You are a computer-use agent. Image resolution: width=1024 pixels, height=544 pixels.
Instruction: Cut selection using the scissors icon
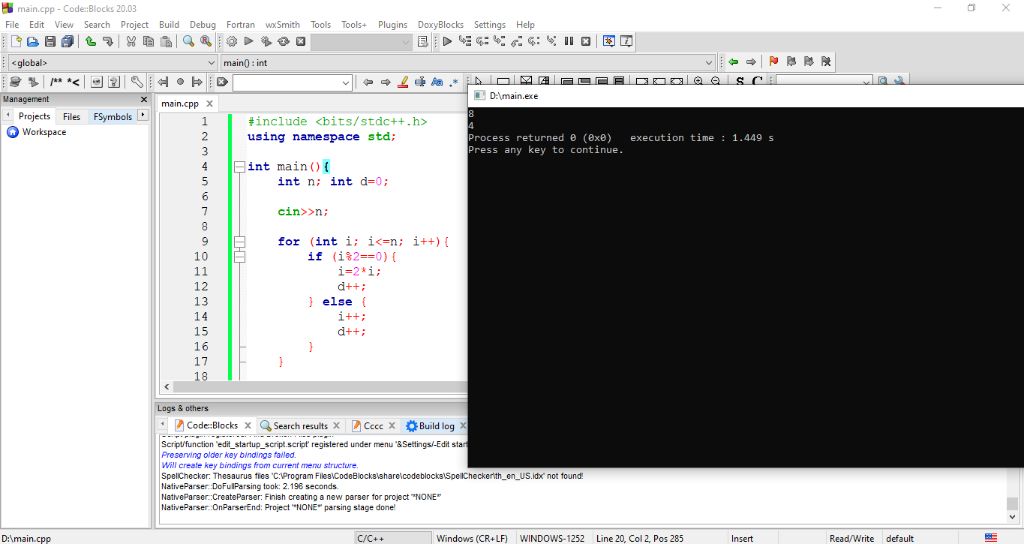tap(131, 41)
